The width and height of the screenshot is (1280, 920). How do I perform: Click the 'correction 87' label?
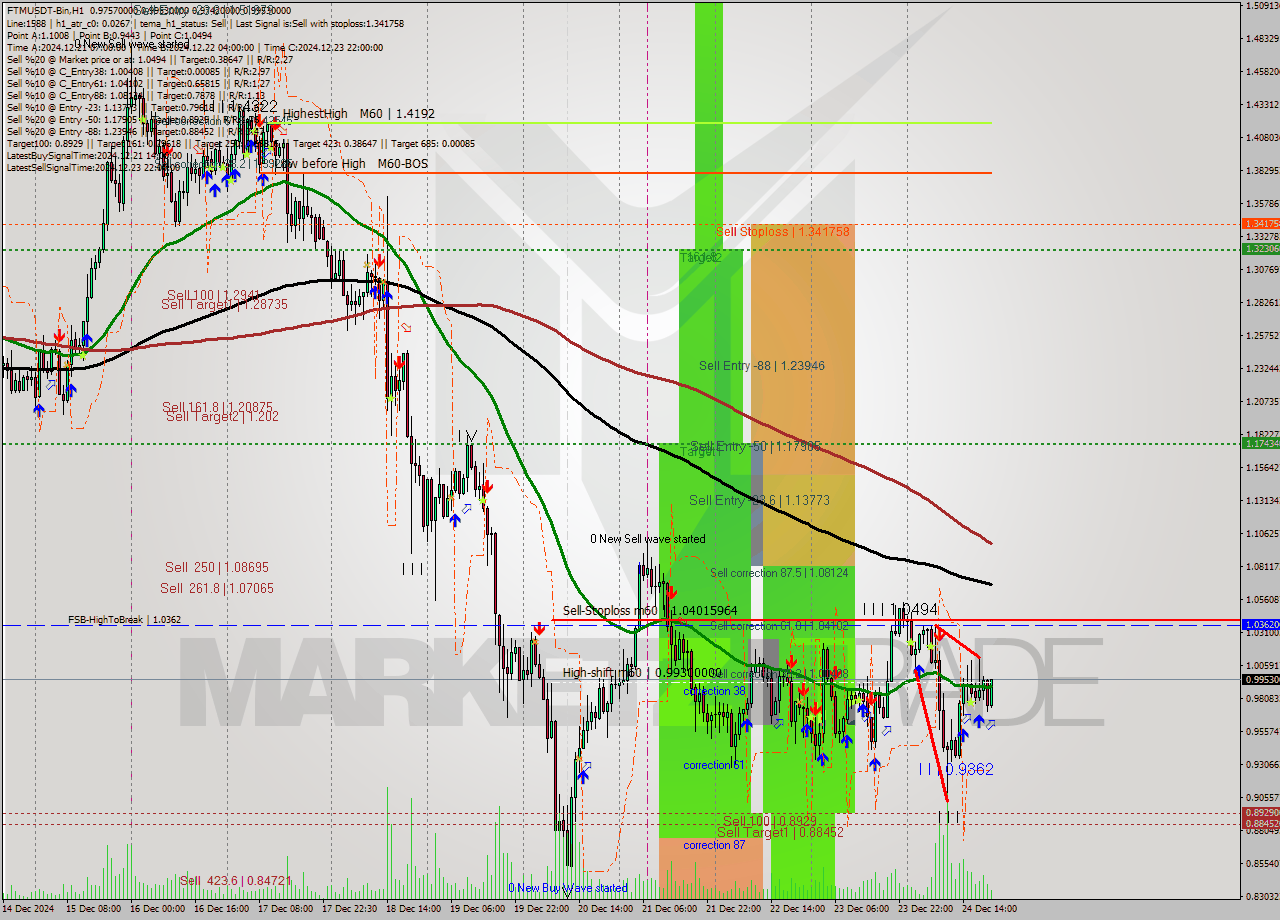pos(714,845)
